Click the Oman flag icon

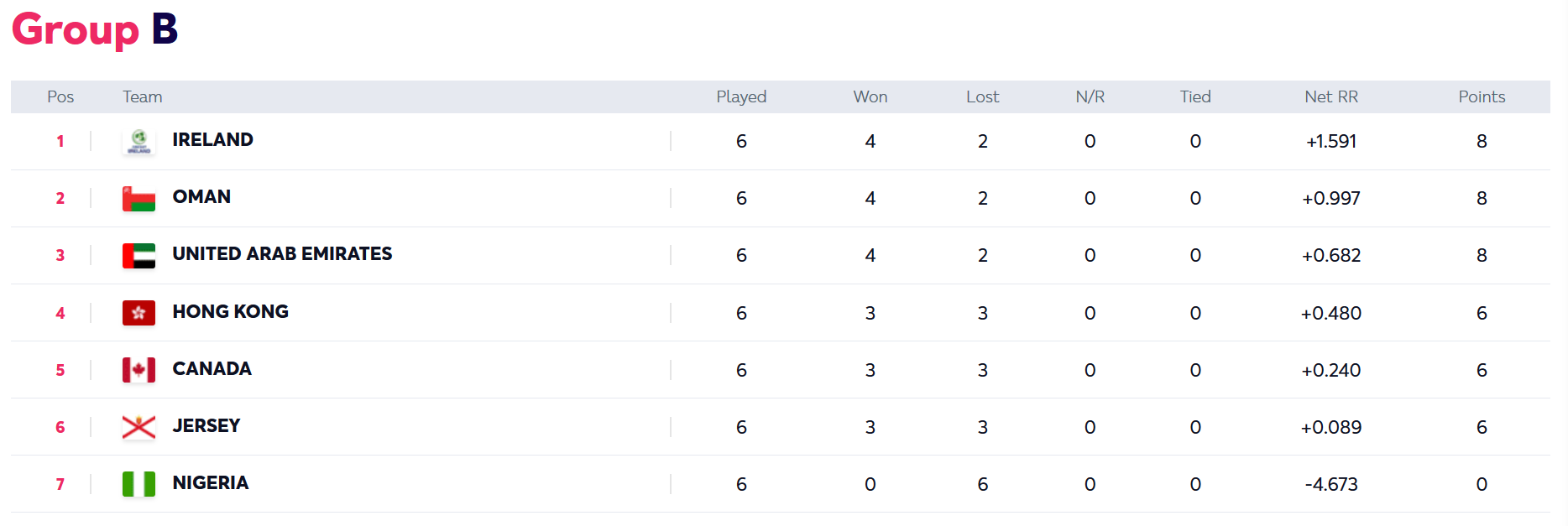tap(139, 199)
